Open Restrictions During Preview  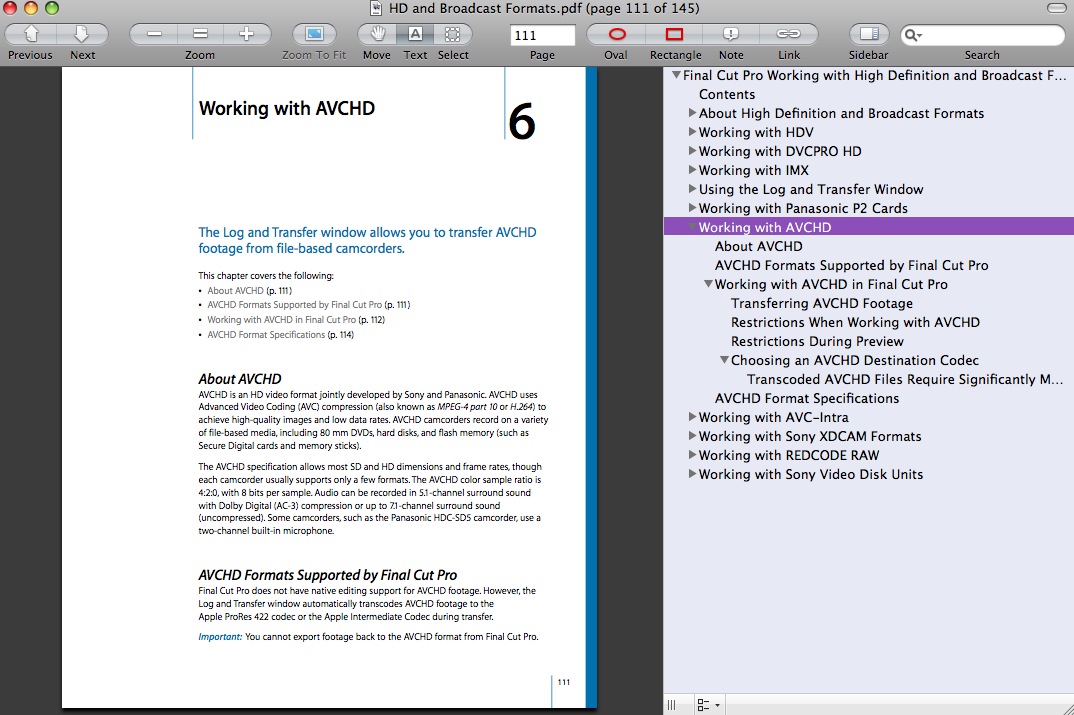click(817, 341)
